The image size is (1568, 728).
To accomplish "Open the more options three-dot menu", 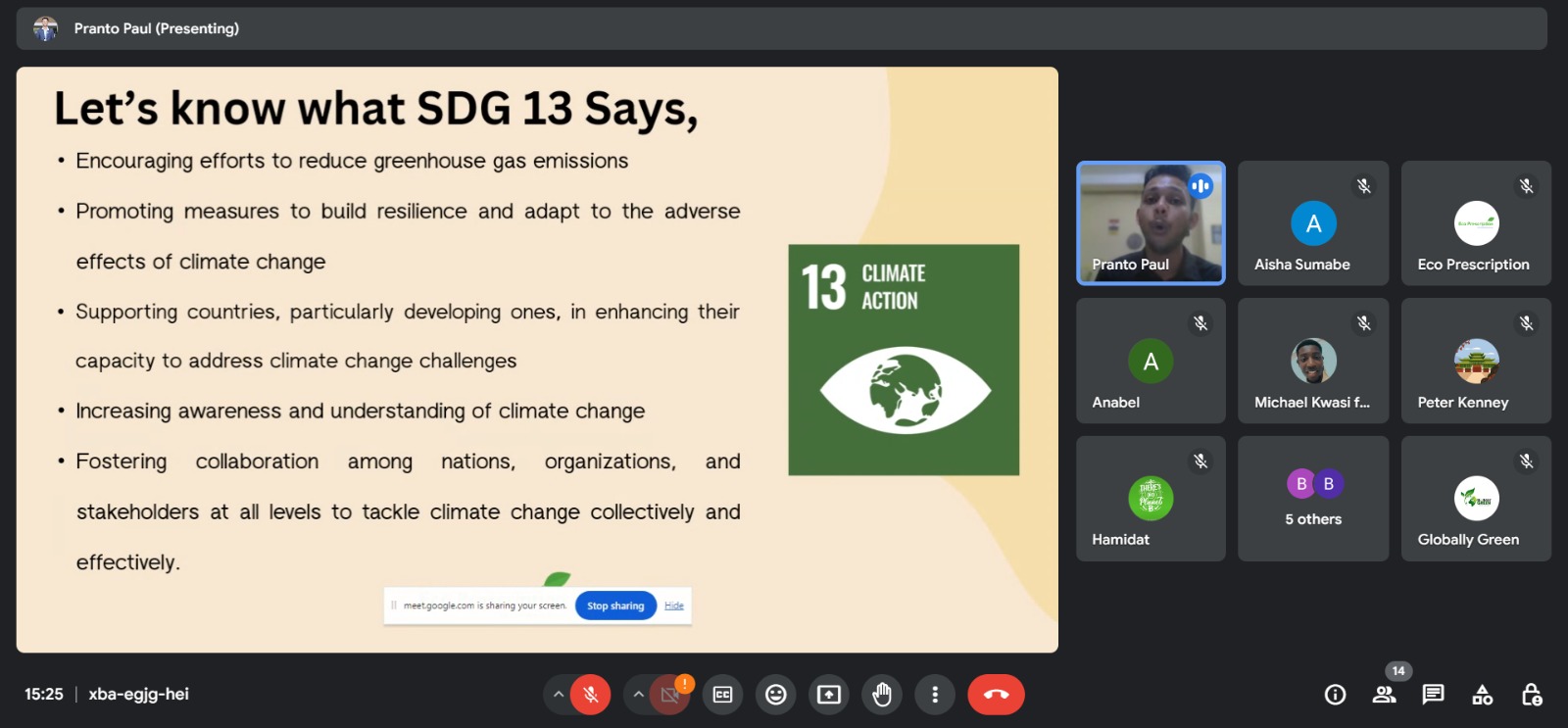I will tap(935, 695).
